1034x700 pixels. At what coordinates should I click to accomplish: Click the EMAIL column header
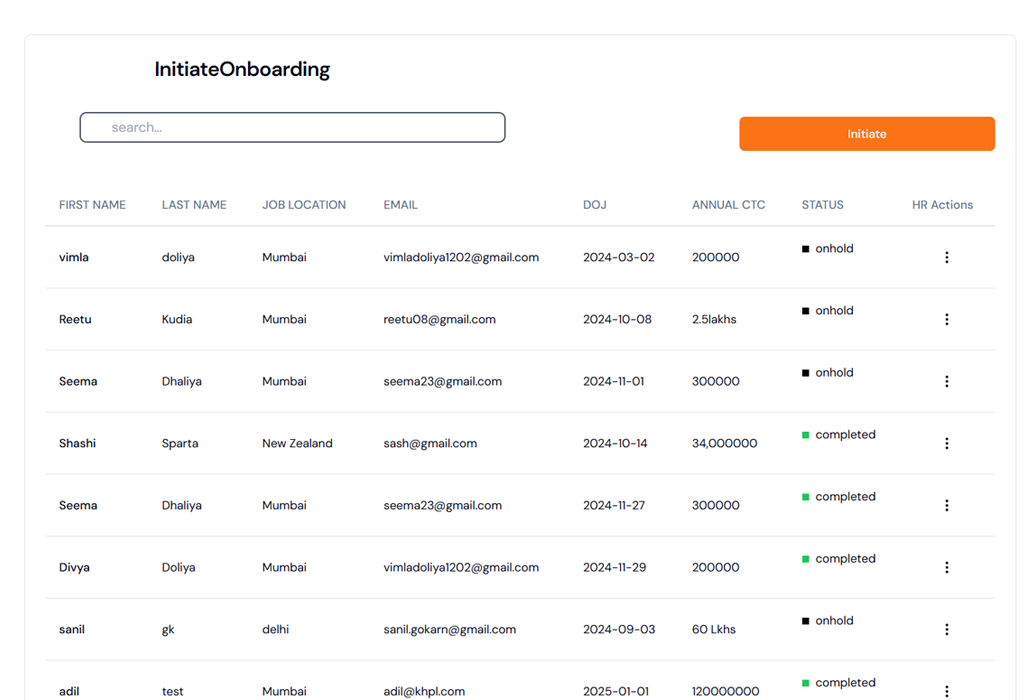click(400, 205)
